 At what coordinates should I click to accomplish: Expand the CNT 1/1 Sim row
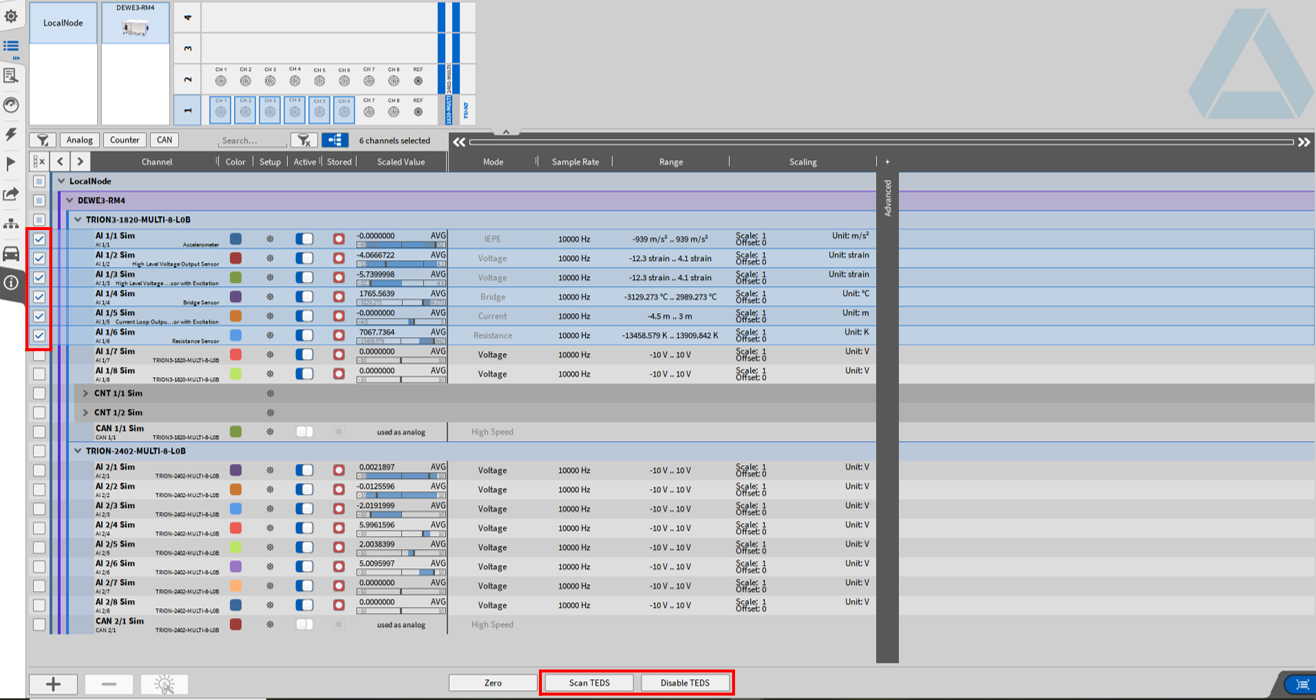[x=86, y=394]
